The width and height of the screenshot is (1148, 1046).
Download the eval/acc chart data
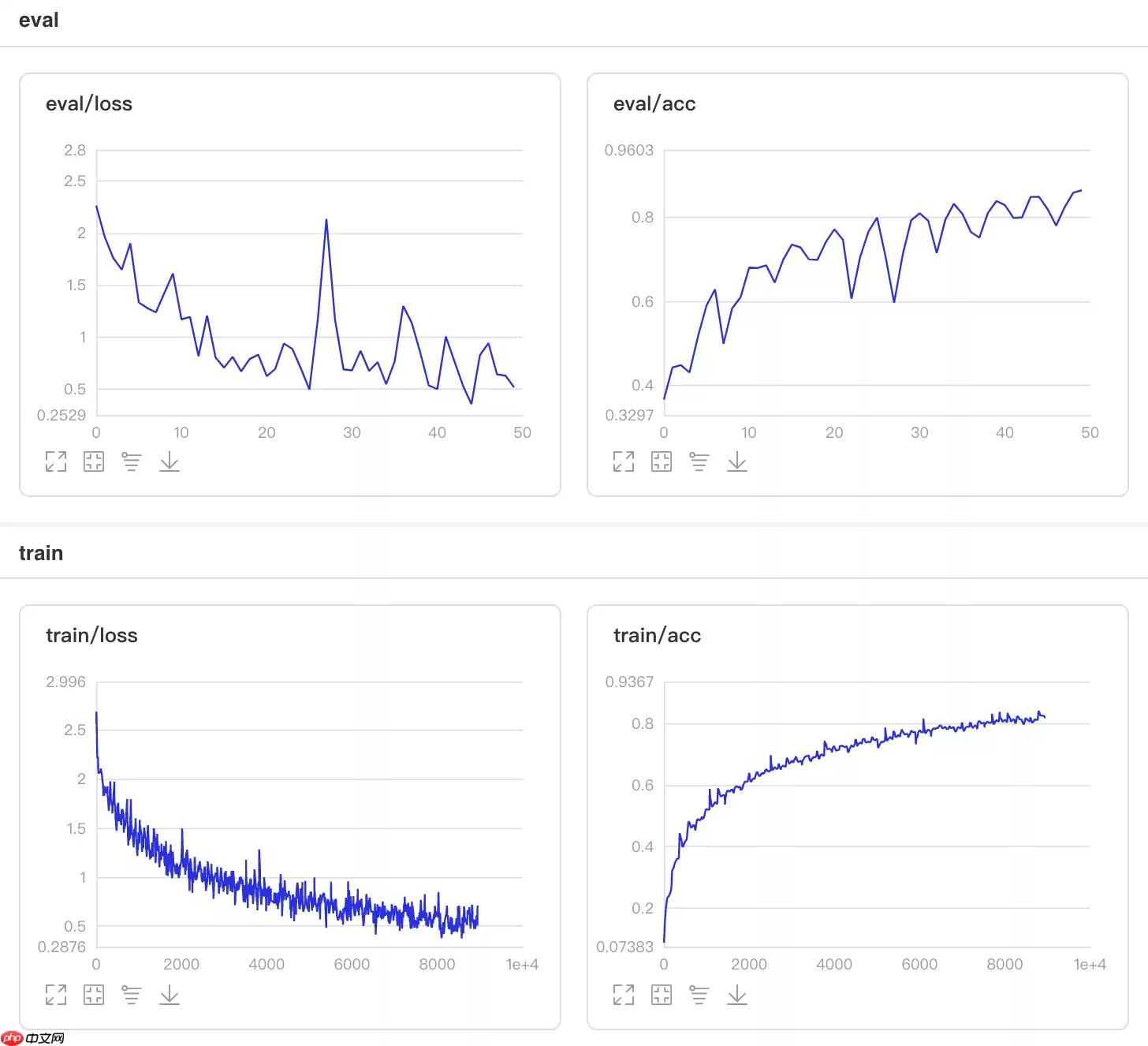(x=737, y=461)
